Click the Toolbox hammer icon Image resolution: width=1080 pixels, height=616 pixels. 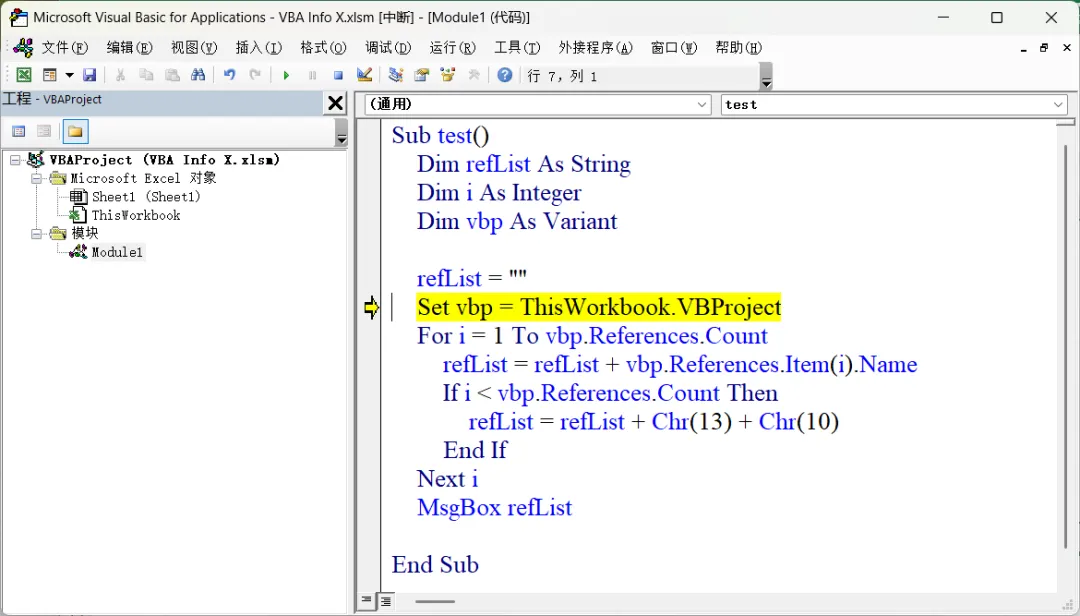tap(474, 75)
